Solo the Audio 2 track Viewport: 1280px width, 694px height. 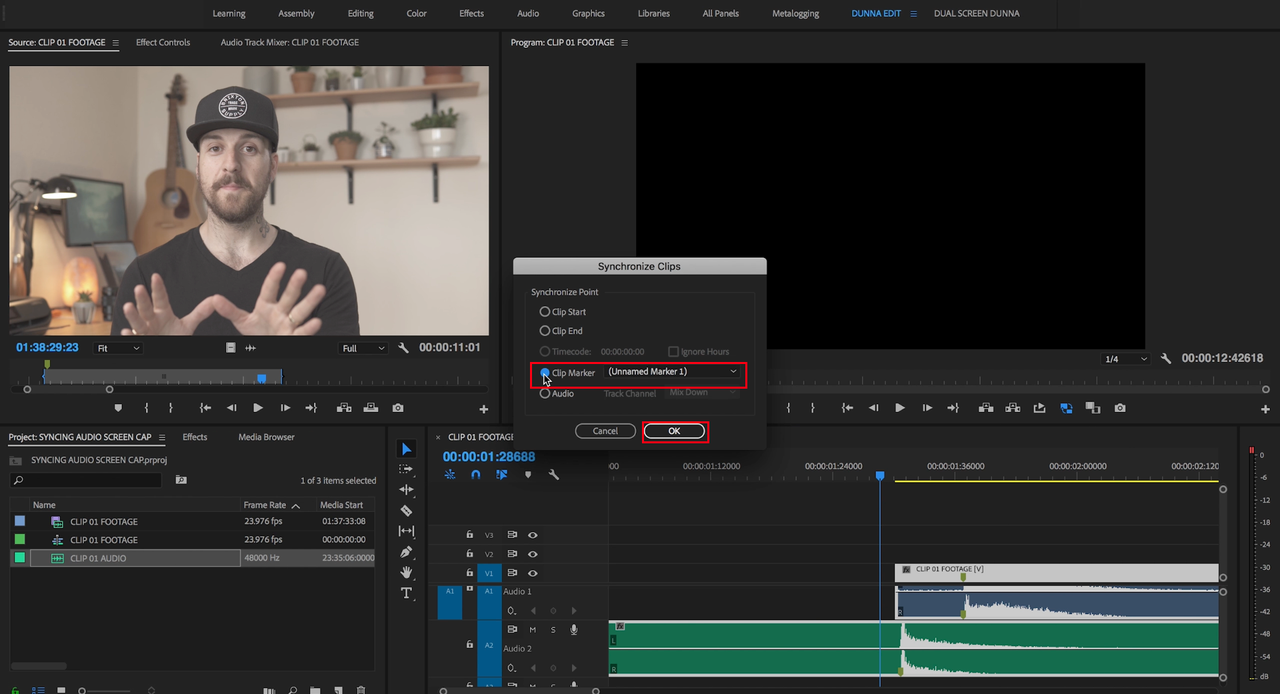point(552,630)
